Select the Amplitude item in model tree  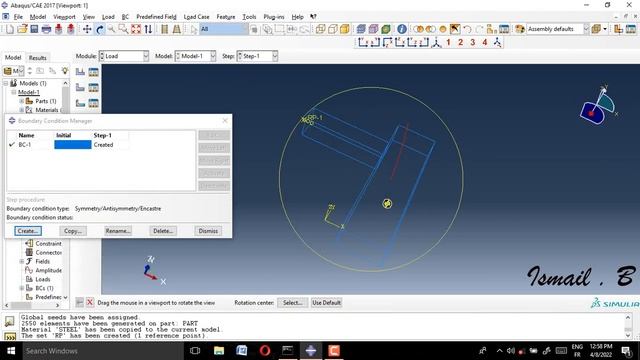click(48, 270)
